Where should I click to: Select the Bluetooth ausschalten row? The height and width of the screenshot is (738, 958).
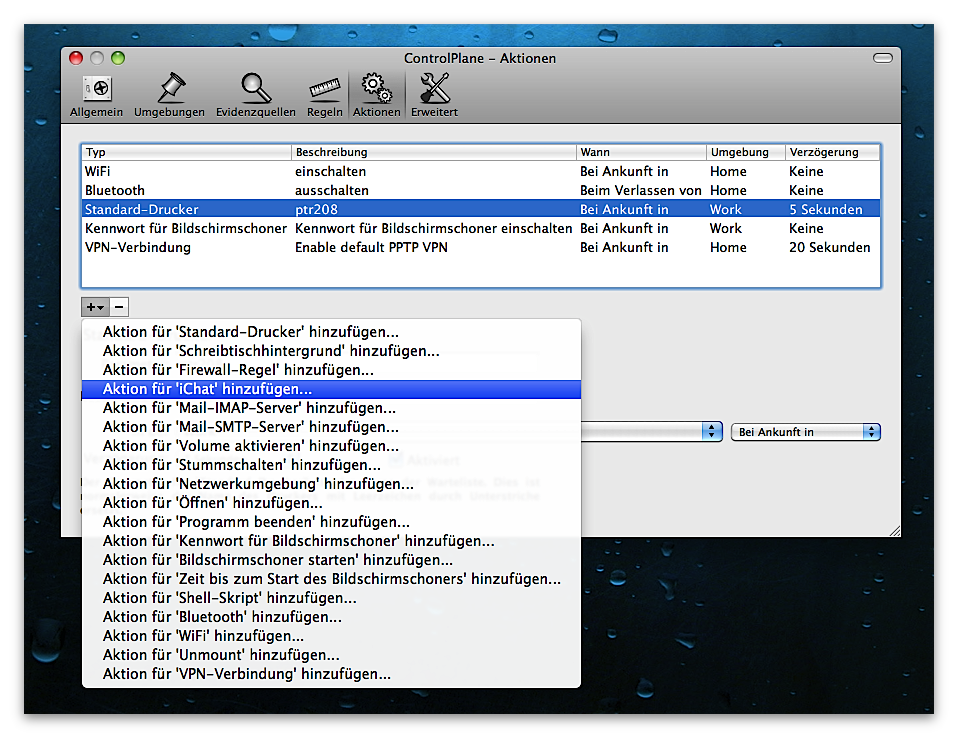pyautogui.click(x=481, y=190)
